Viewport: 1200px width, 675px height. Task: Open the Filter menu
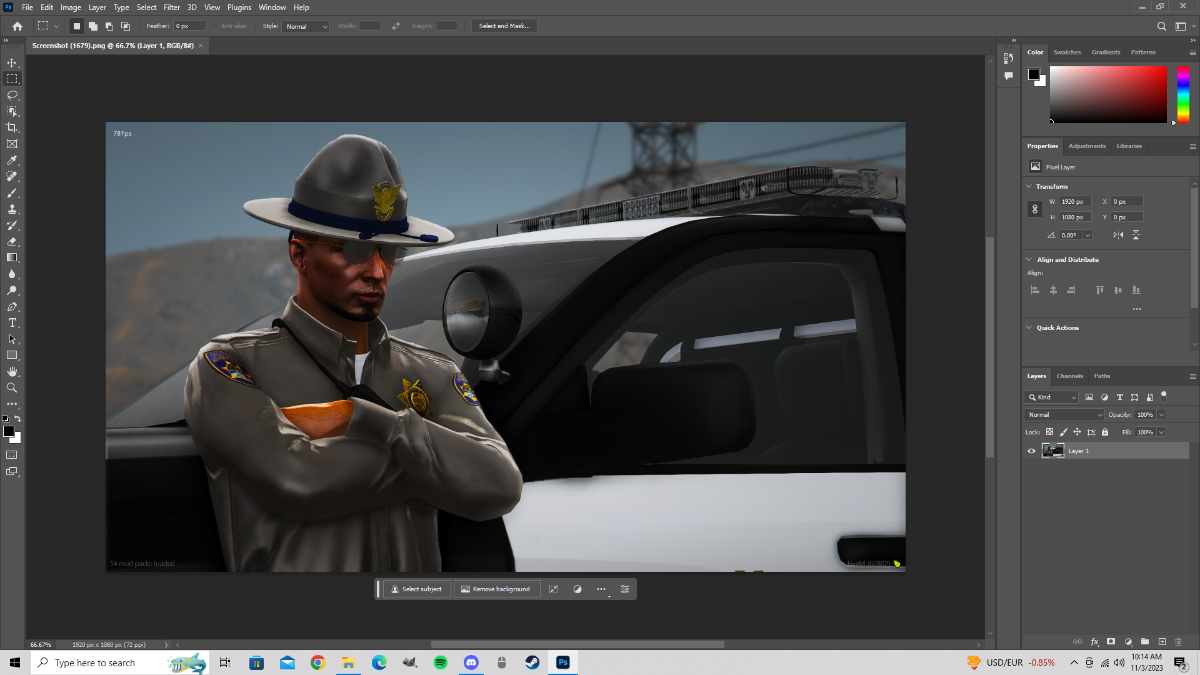[x=172, y=7]
